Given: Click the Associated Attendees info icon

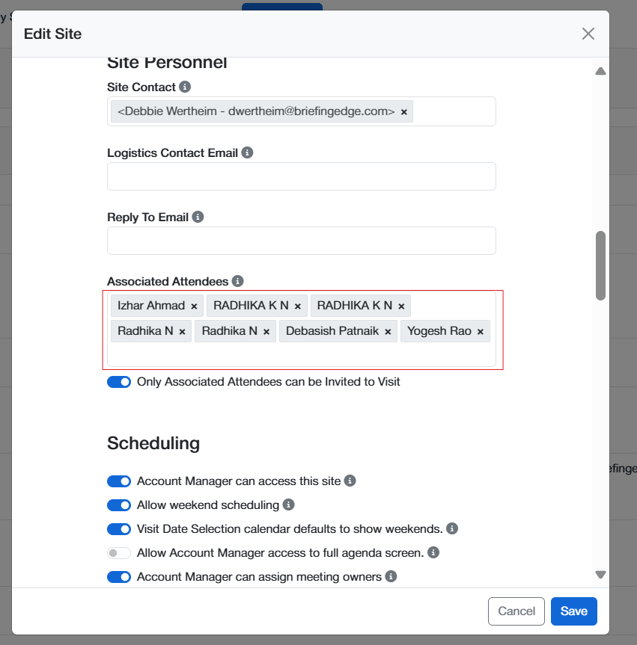Looking at the screenshot, I should pos(238,282).
